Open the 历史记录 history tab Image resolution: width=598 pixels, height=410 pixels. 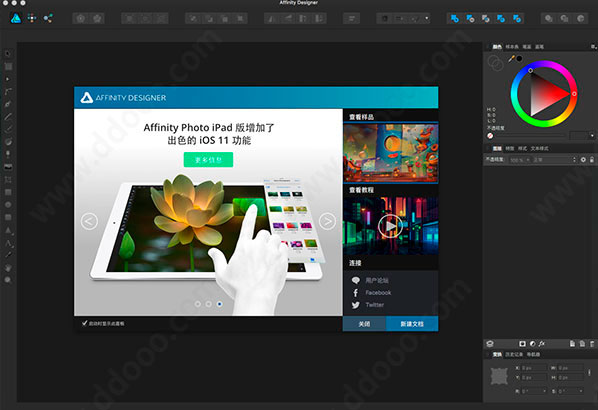coord(514,354)
